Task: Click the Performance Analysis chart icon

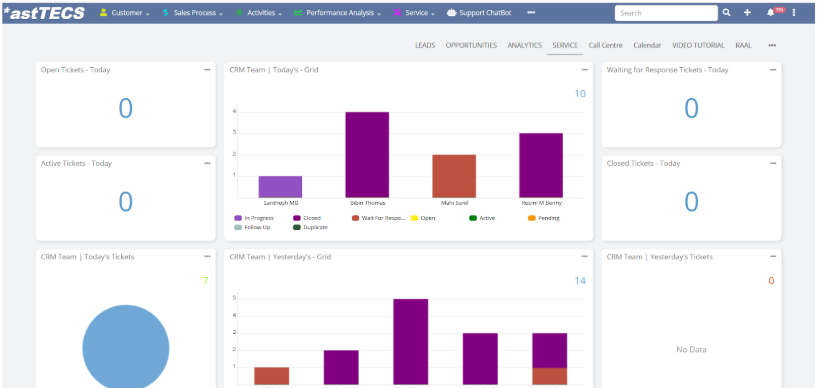Action: 298,13
